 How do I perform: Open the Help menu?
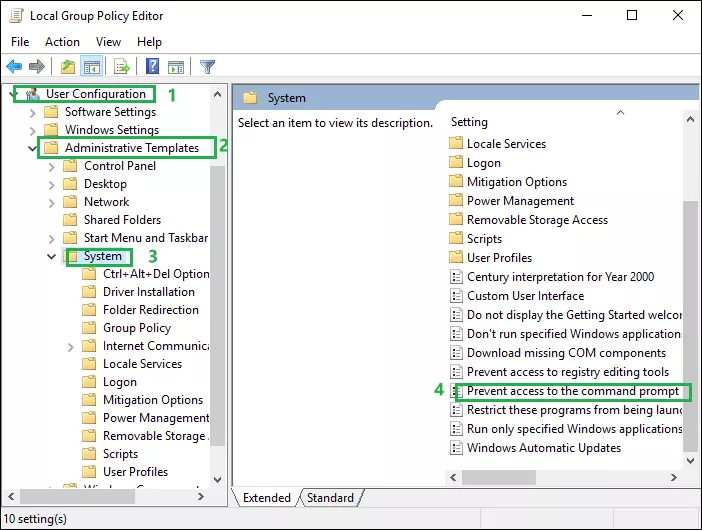tap(149, 42)
